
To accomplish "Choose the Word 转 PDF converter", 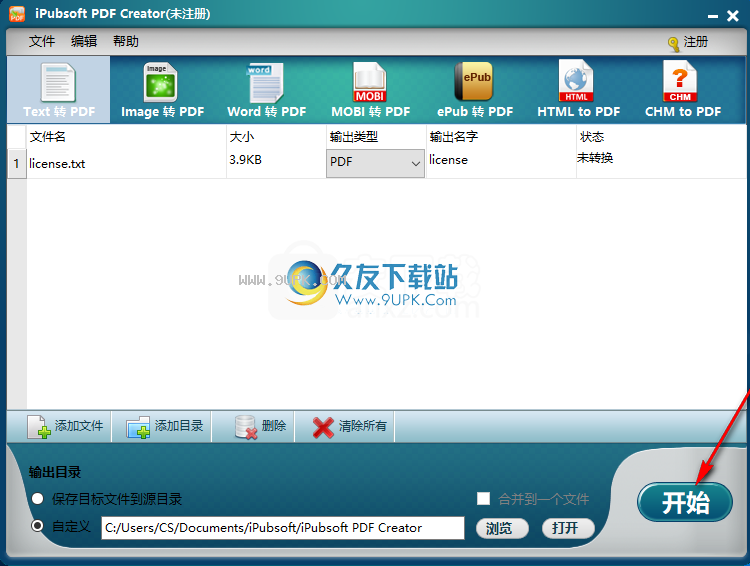I will point(266,90).
